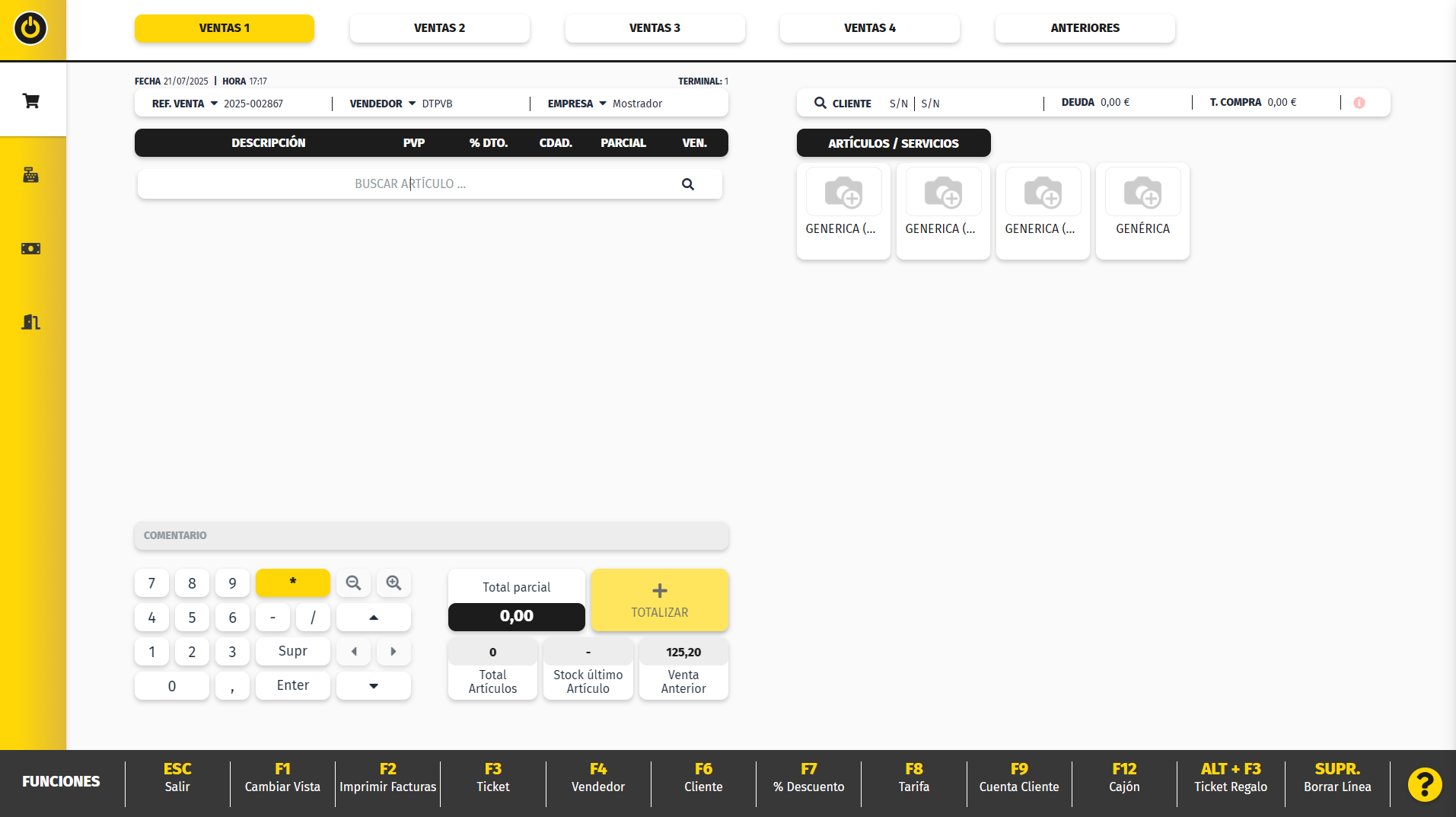Click the exit door icon in sidebar
The image size is (1456, 817).
click(x=31, y=322)
